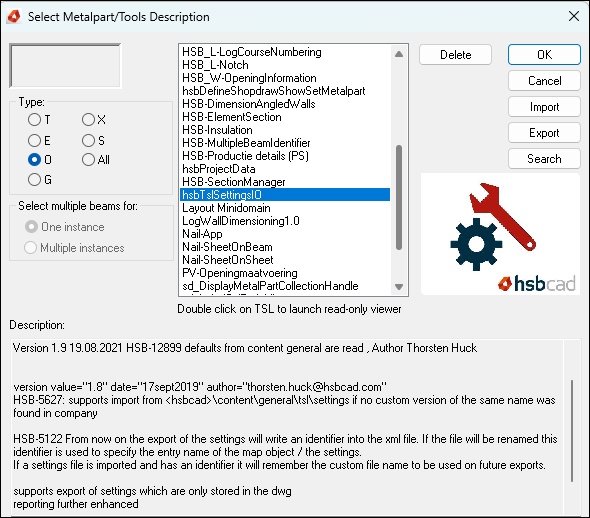
Task: Click the Search button
Action: point(544,159)
